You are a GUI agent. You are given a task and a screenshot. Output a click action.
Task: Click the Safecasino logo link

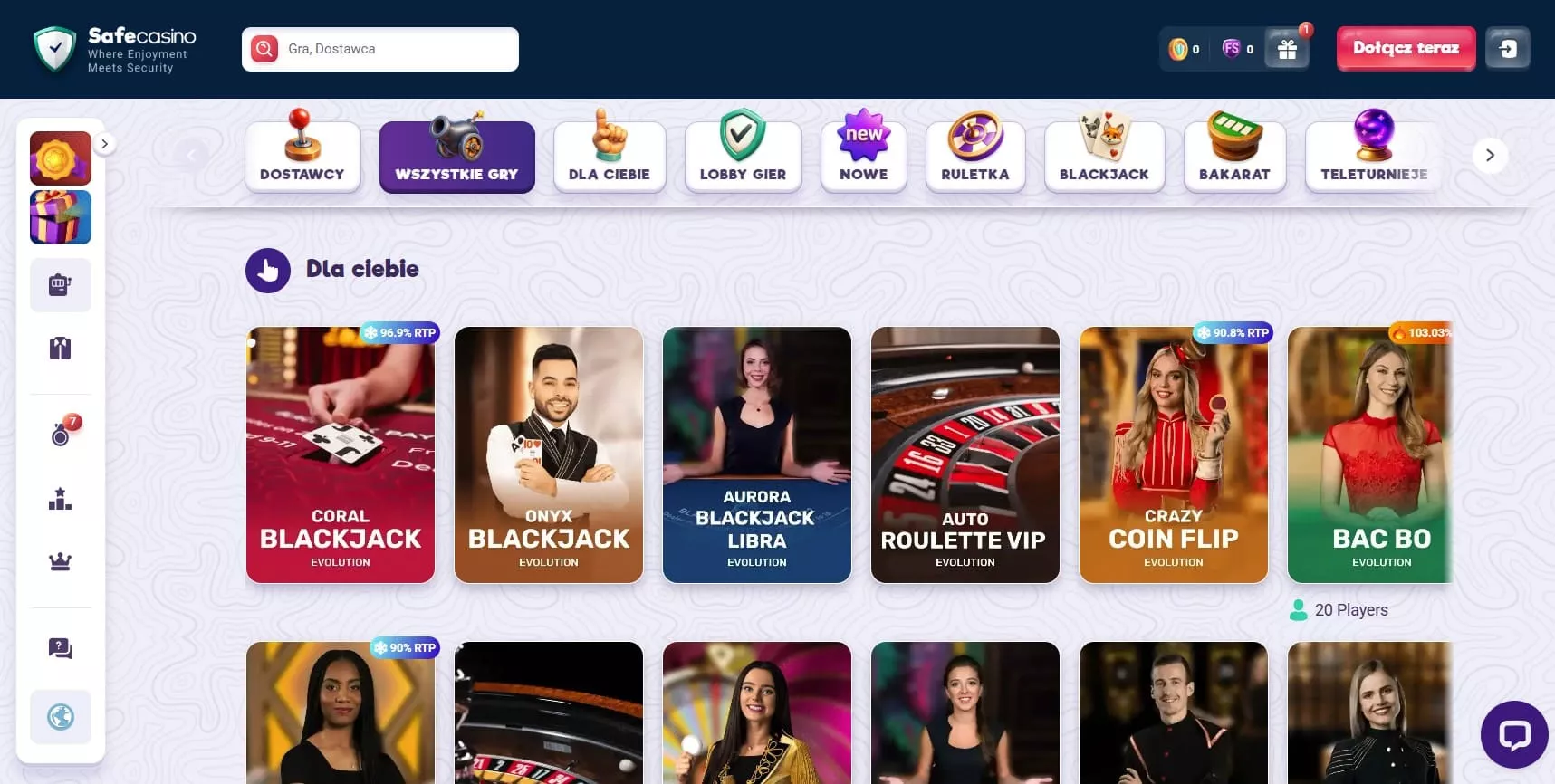115,49
